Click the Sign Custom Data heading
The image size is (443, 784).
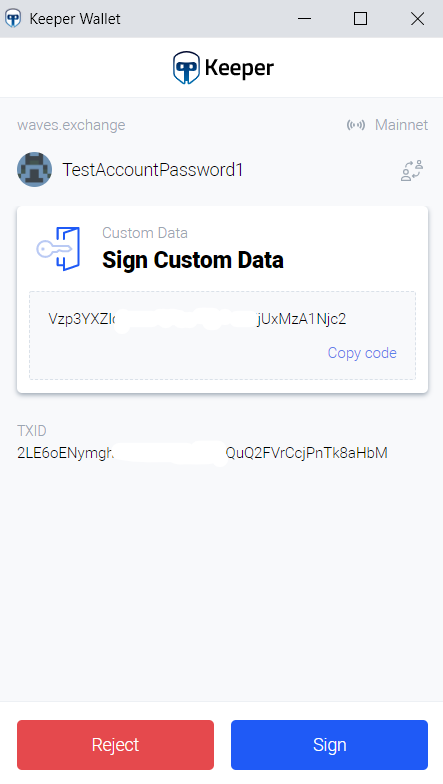(x=193, y=260)
